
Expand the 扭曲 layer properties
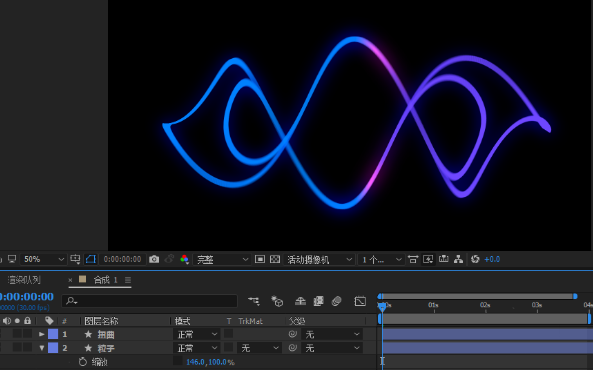point(42,334)
